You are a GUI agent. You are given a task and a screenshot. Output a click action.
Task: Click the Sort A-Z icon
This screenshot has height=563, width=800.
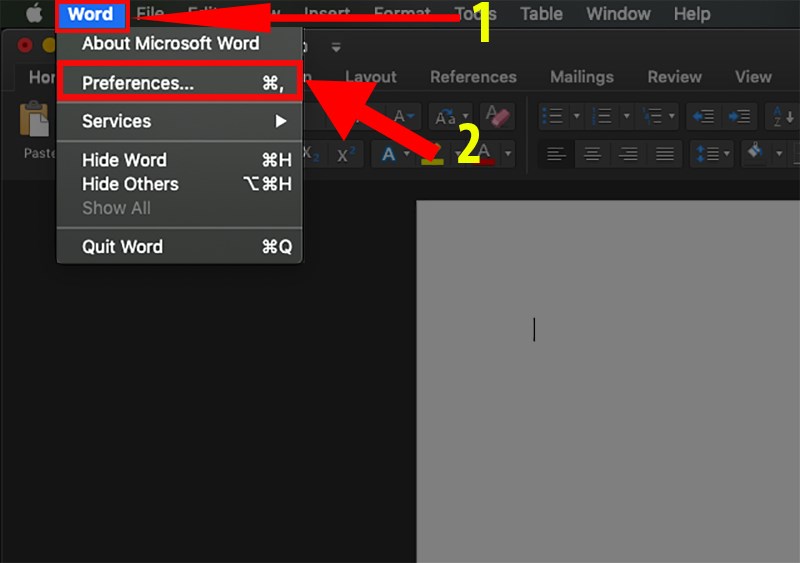782,117
